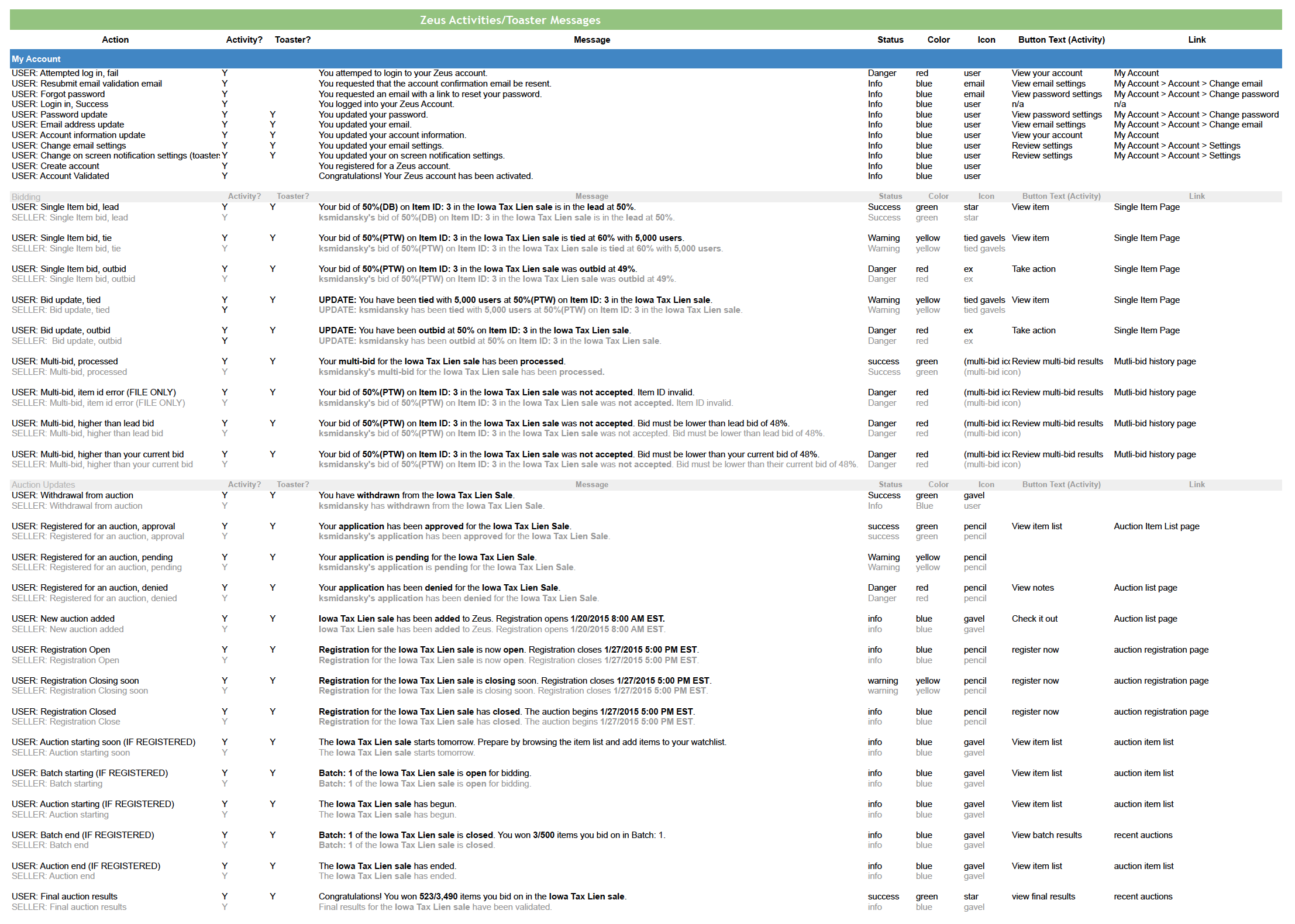1295x924 pixels.
Task: Select Toaster 'Y' for USER: Password update
Action: pyautogui.click(x=273, y=115)
